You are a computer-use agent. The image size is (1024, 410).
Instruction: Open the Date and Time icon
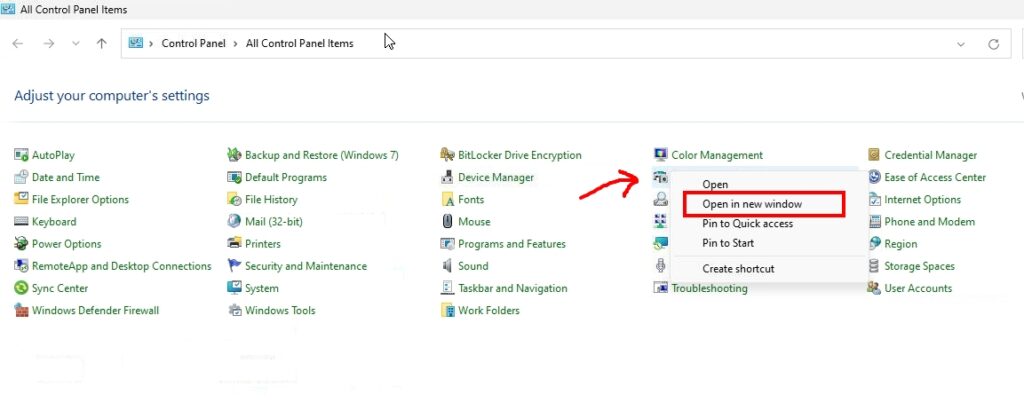pyautogui.click(x=22, y=178)
